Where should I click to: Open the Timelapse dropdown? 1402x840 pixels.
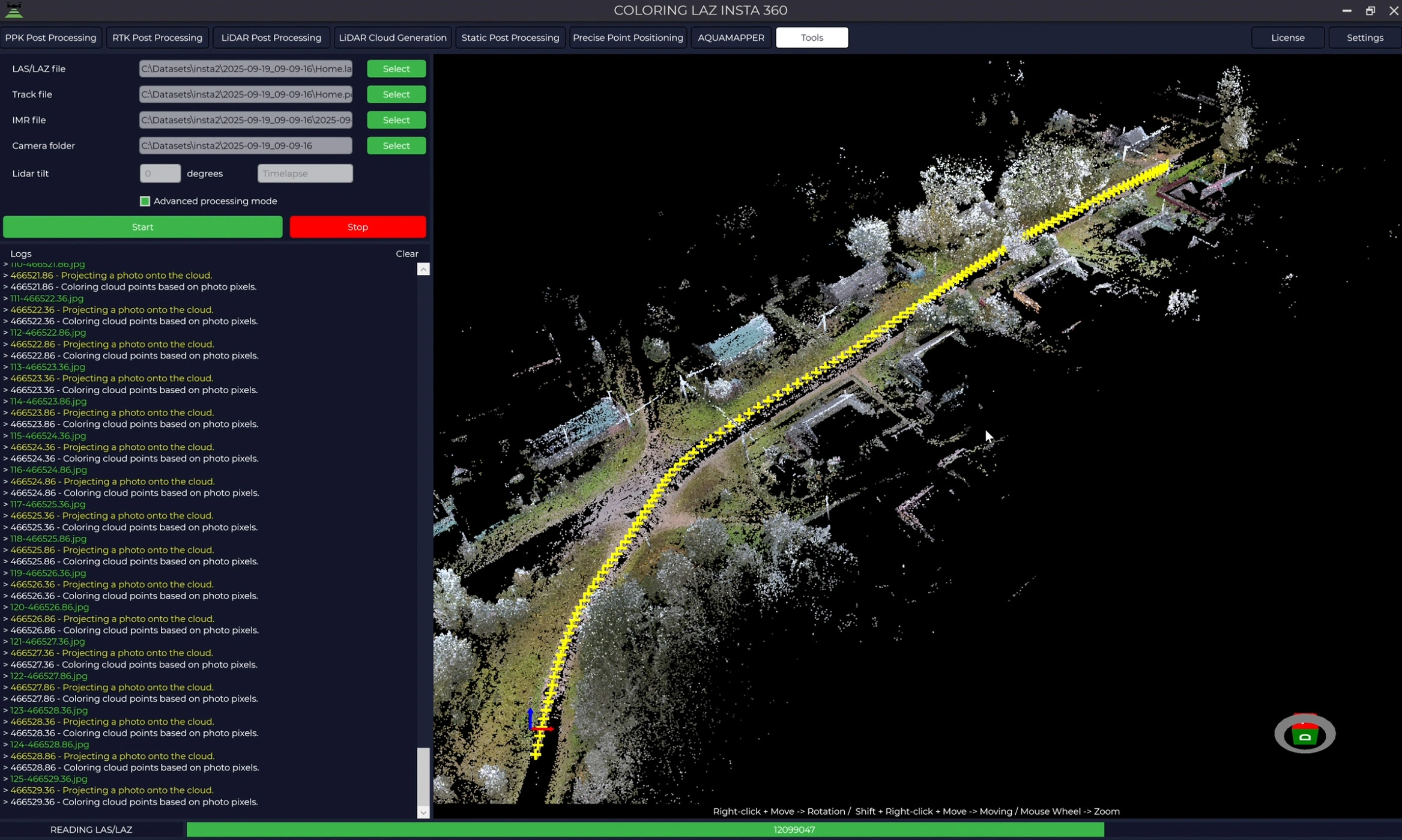coord(304,173)
